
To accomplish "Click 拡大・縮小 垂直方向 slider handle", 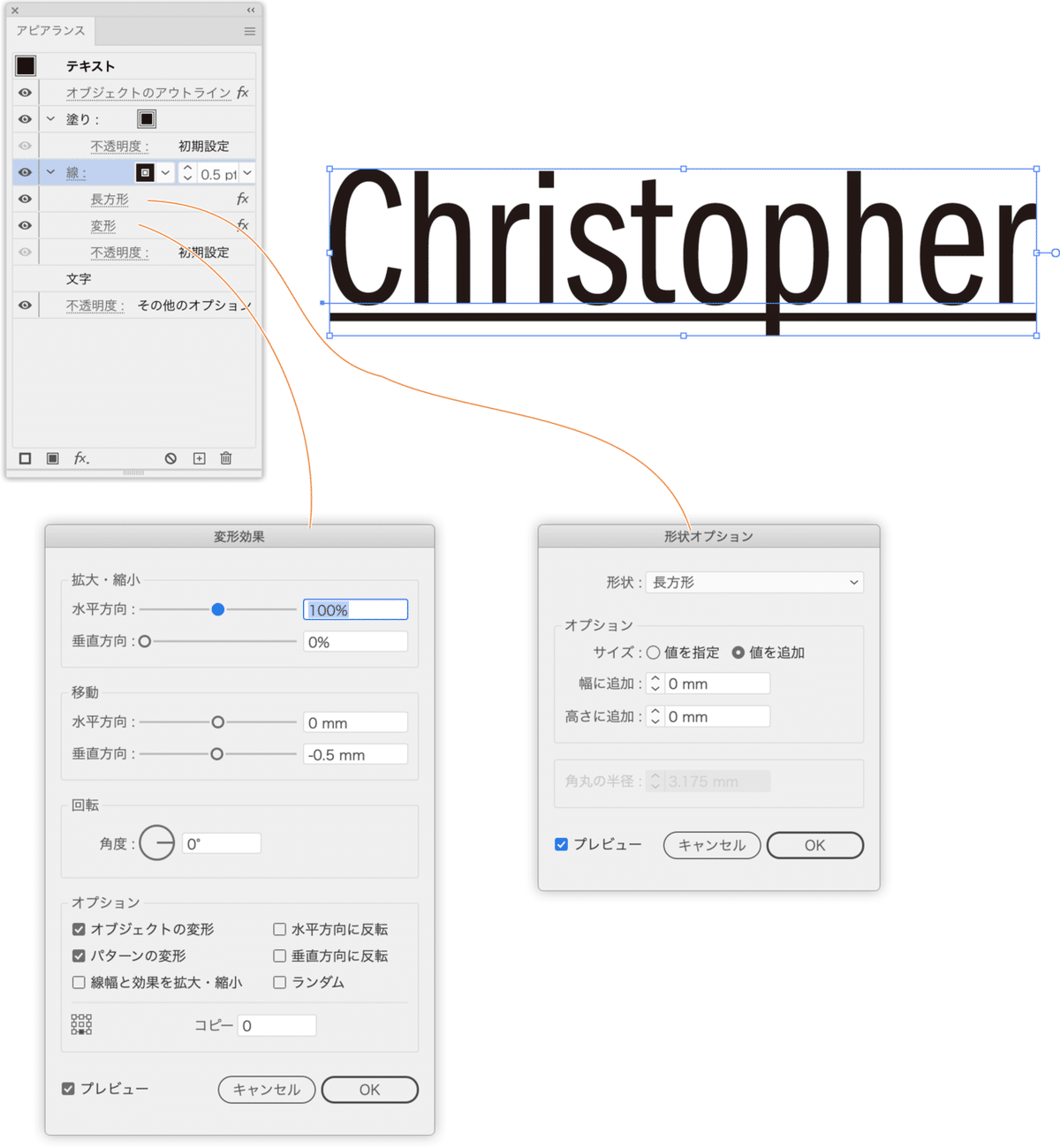I will click(145, 641).
